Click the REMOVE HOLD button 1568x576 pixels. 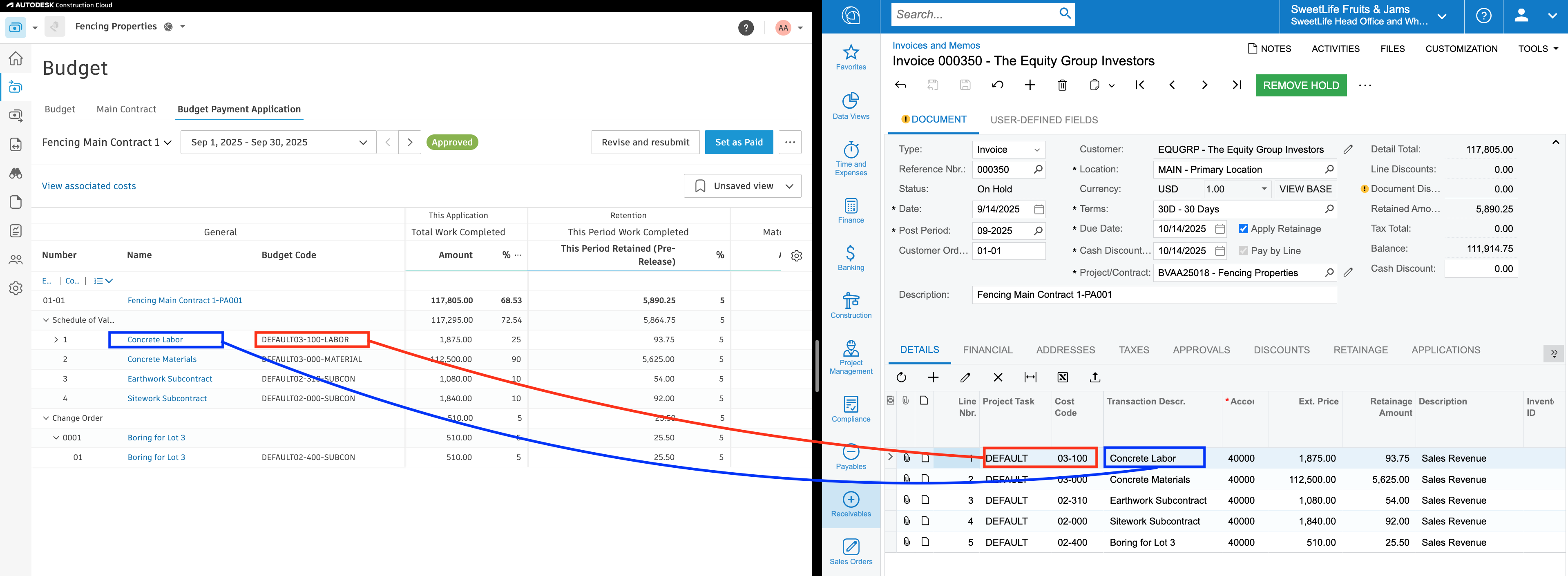(1301, 85)
